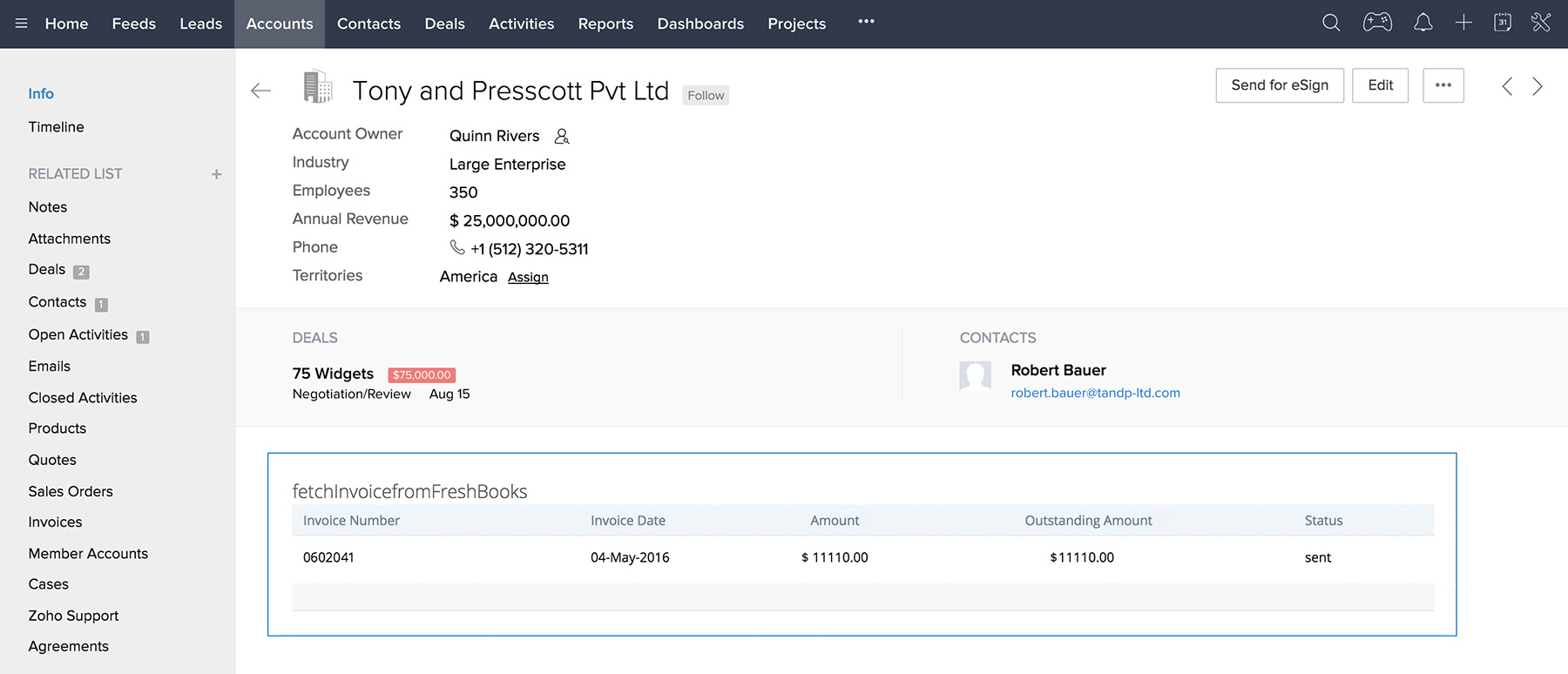Open Robert Bauer's email address link
This screenshot has height=674, width=1568.
[1095, 393]
